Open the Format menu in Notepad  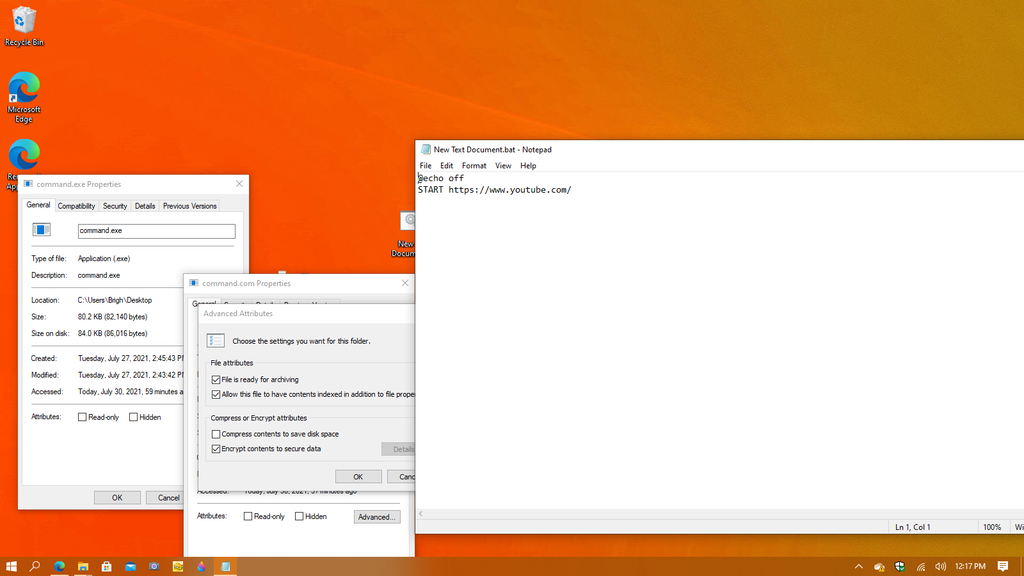[474, 166]
